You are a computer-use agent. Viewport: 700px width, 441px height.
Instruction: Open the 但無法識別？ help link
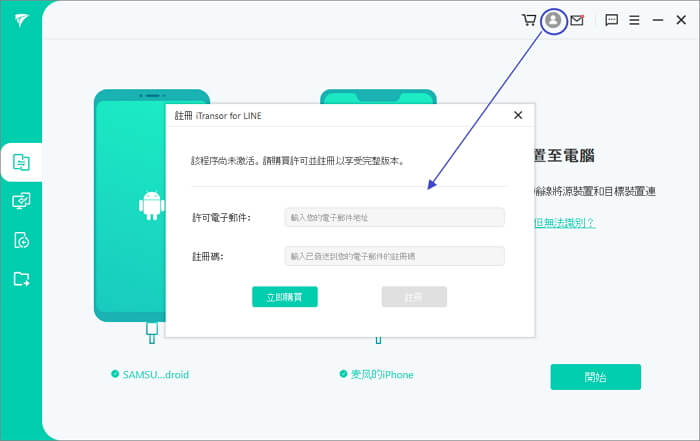(565, 223)
